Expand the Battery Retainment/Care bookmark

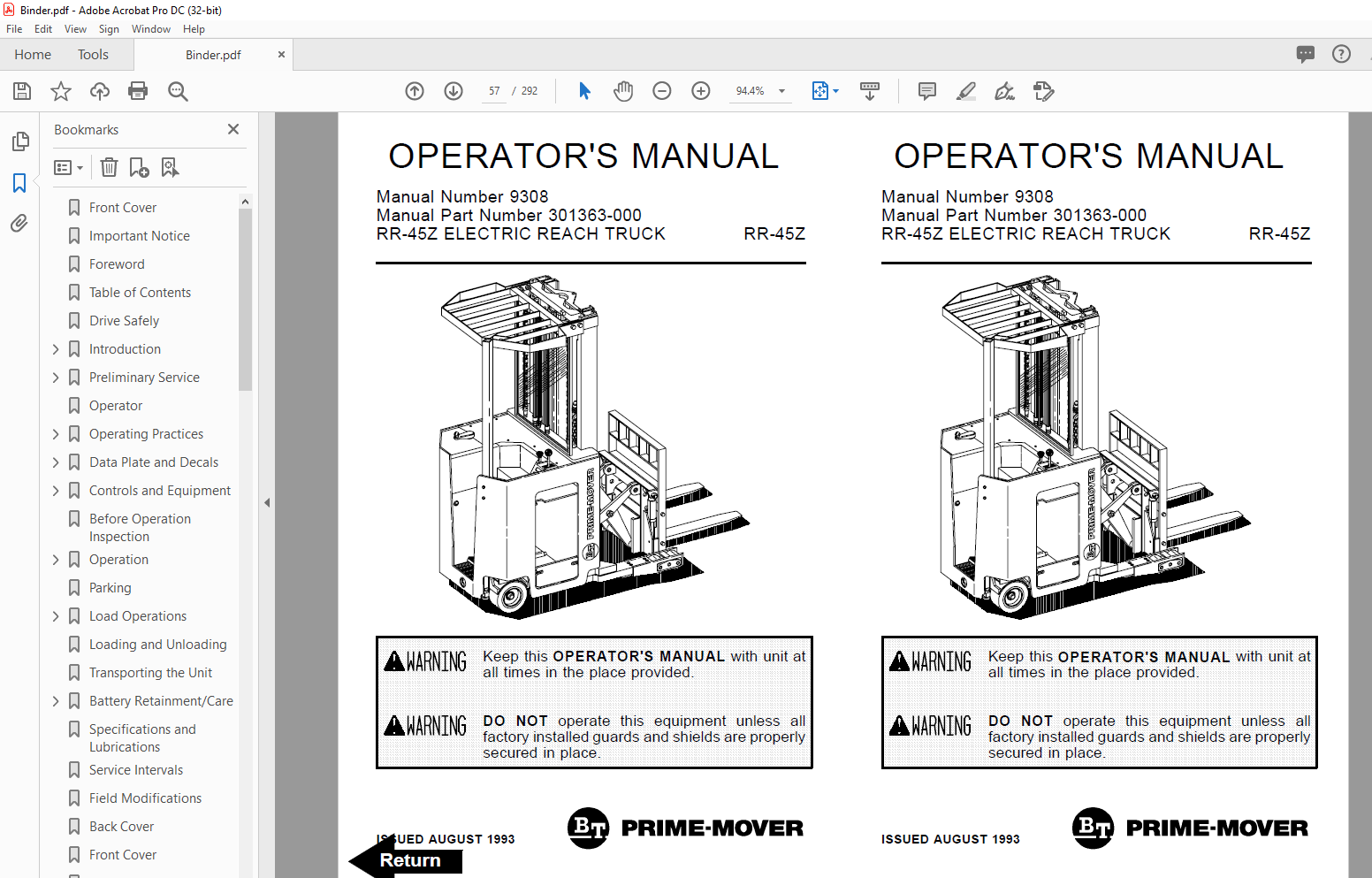(56, 701)
